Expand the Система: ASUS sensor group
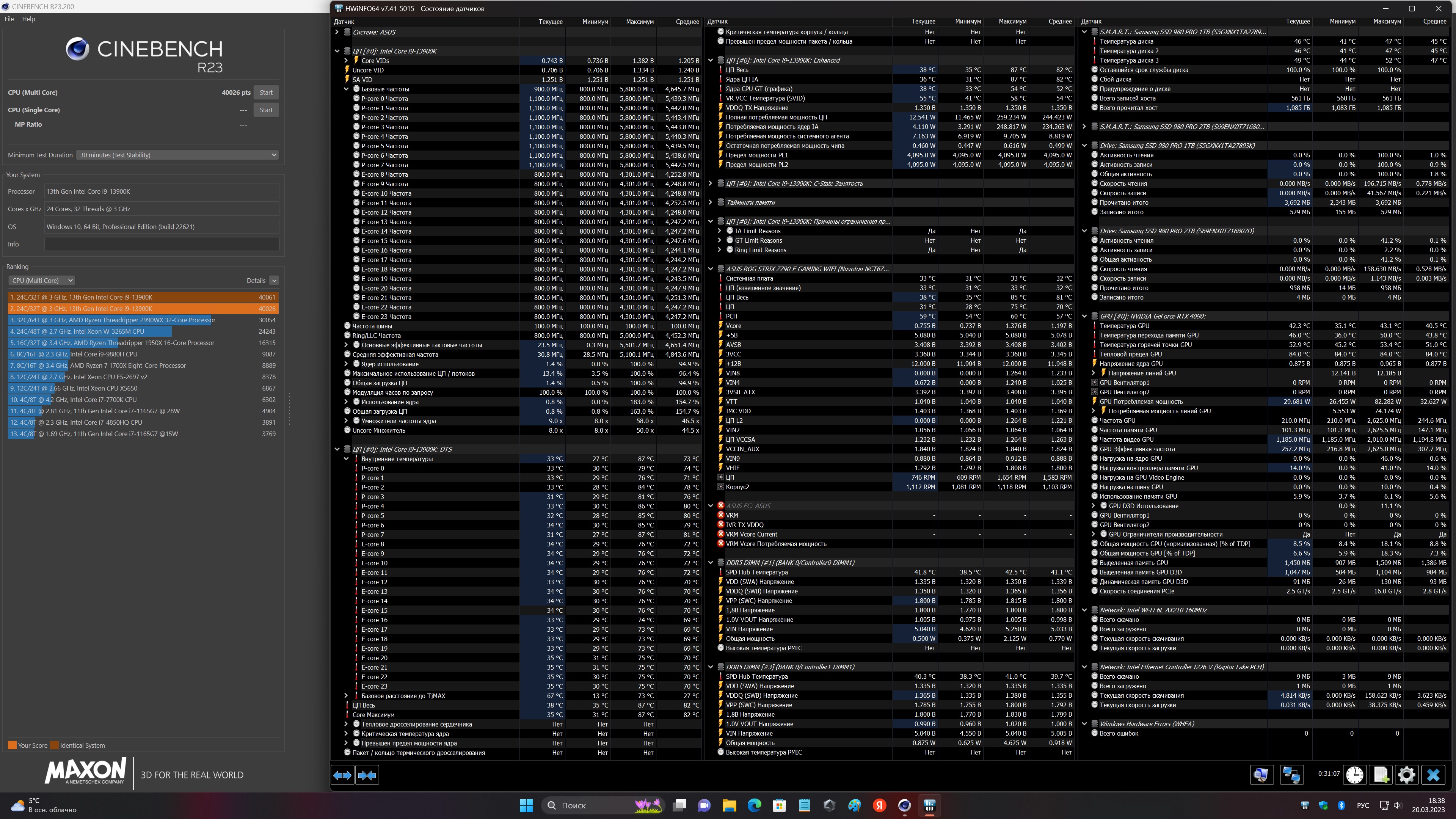 337,32
